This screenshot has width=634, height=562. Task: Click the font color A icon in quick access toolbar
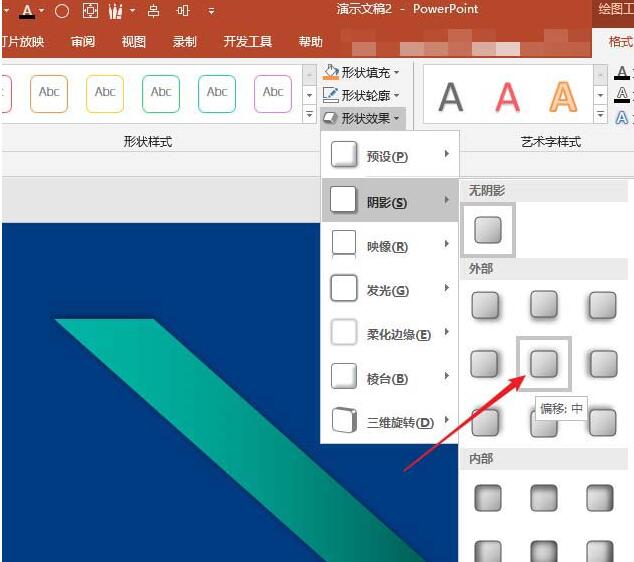27,11
